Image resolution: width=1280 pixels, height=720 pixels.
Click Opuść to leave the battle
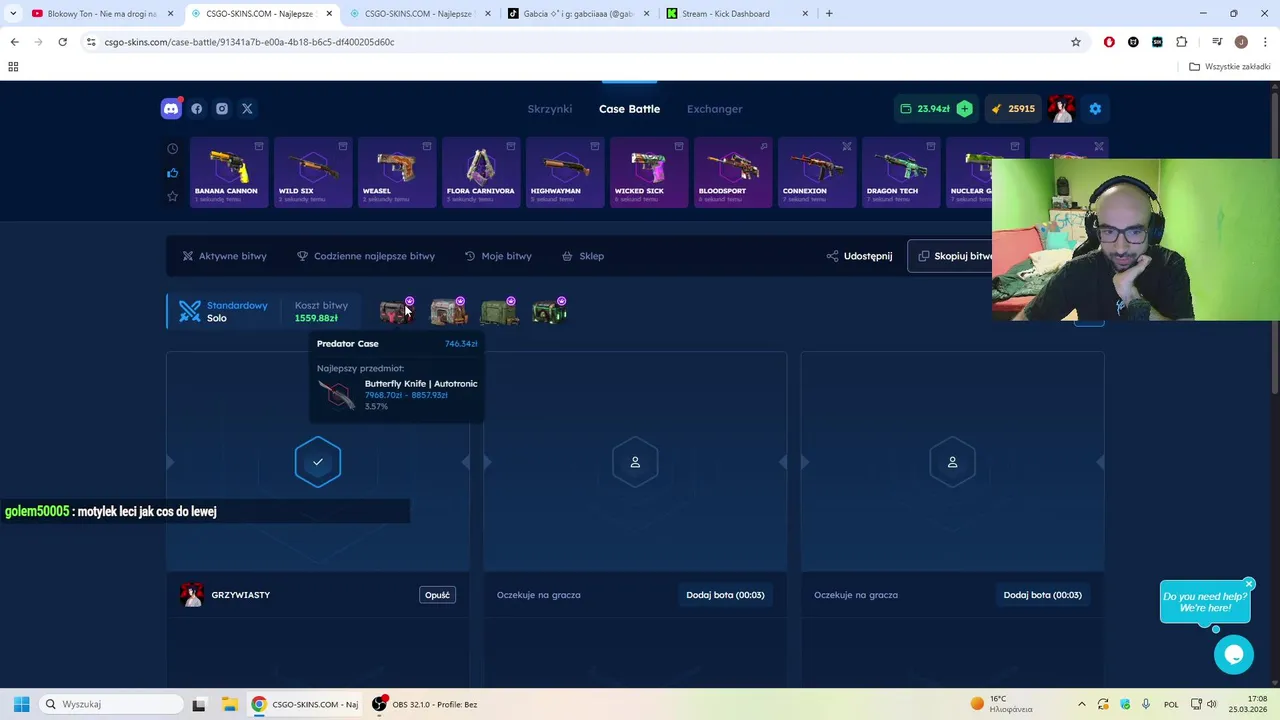[x=437, y=595]
